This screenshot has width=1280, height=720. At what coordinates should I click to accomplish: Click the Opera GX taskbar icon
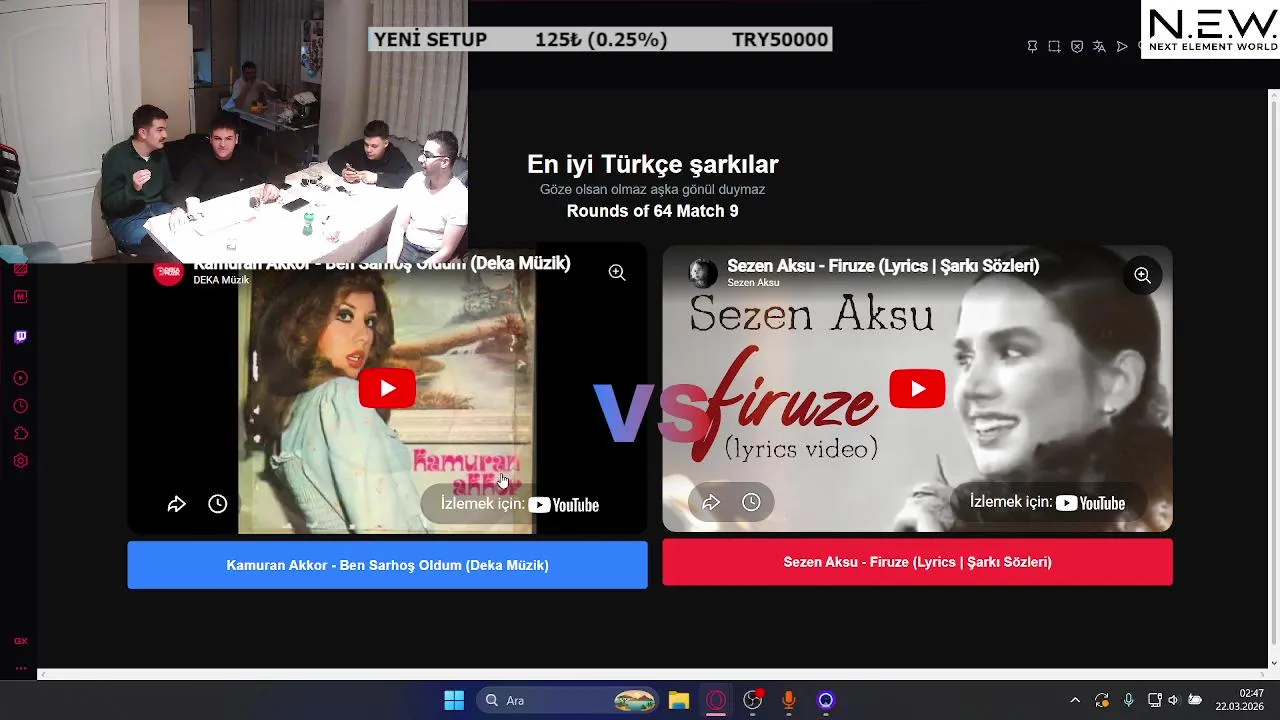(716, 700)
